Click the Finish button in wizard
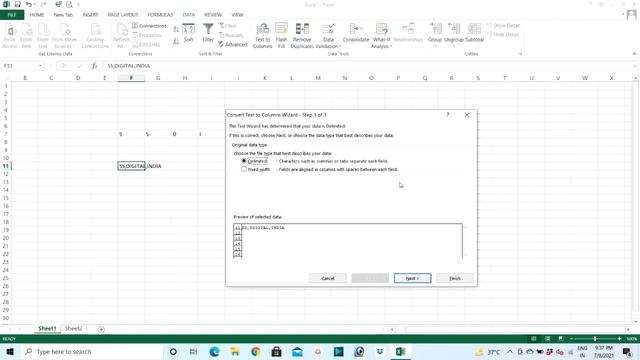Screen dimensions: 640x360 click(455, 278)
